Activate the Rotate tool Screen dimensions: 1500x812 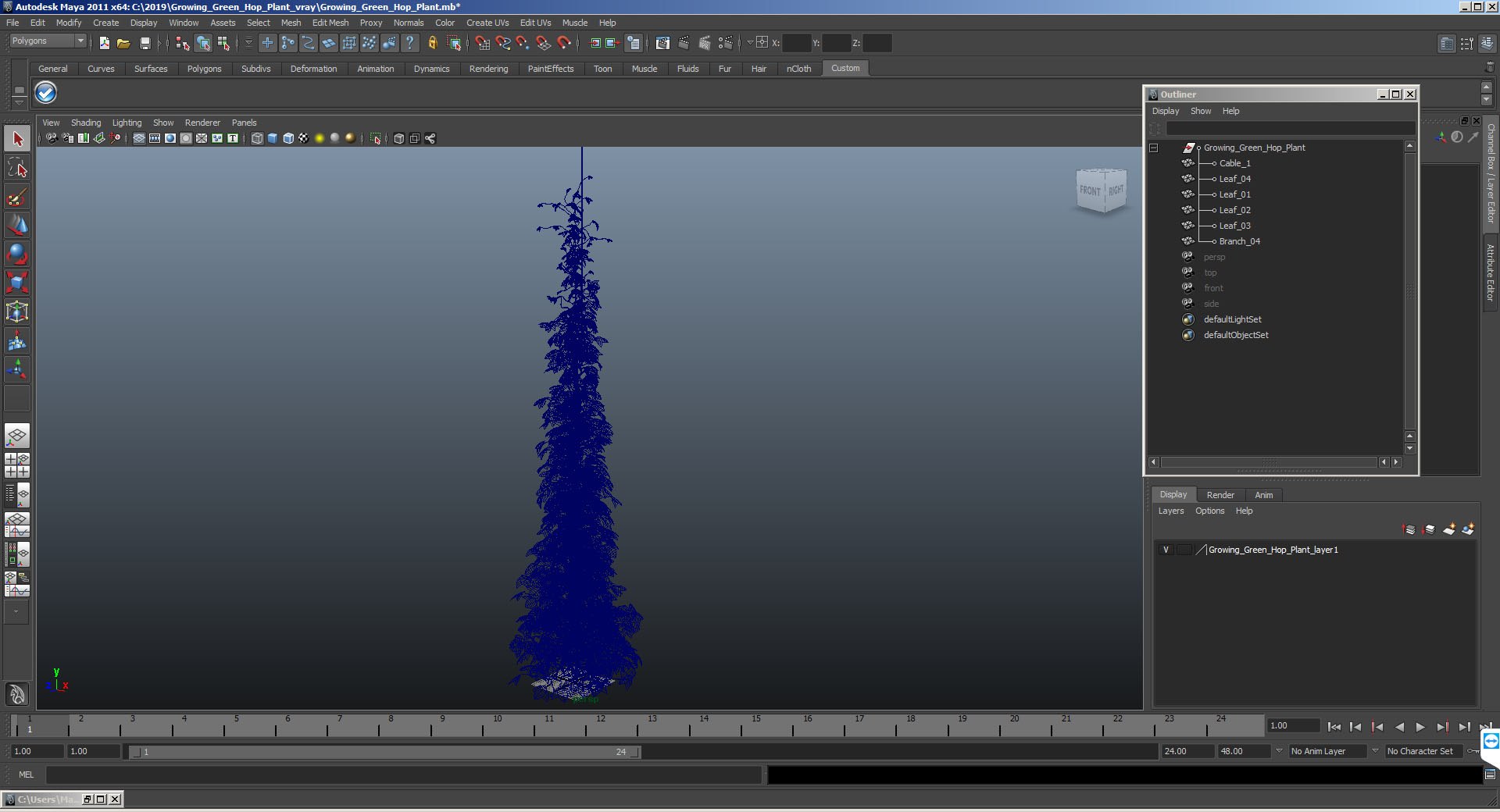tap(17, 254)
